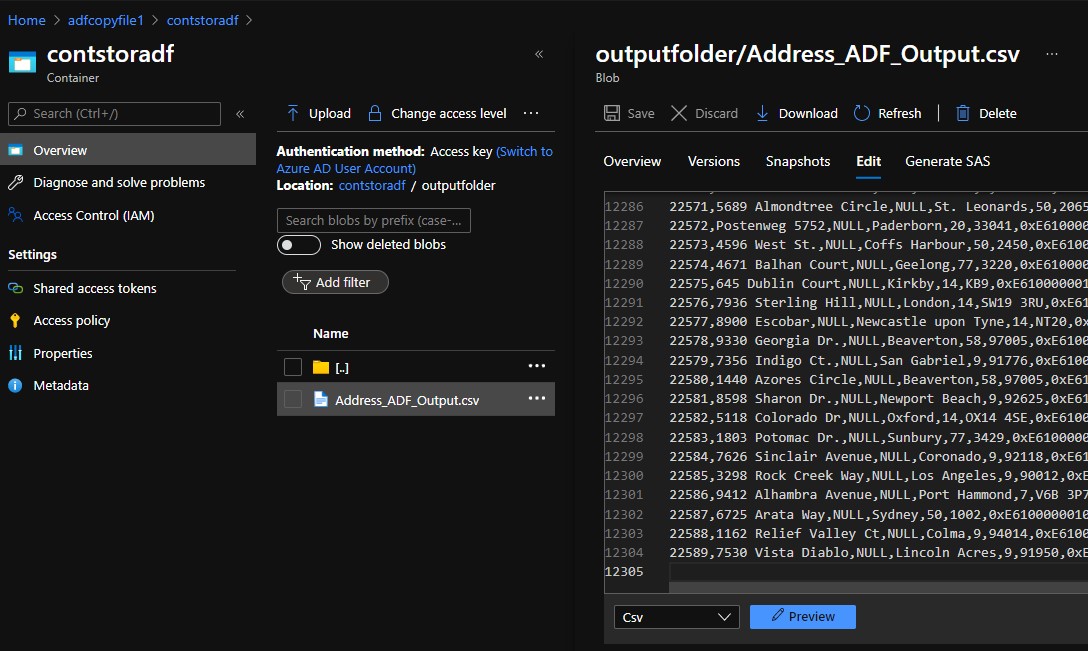Click the Name column header
The image size is (1088, 651).
click(x=330, y=333)
